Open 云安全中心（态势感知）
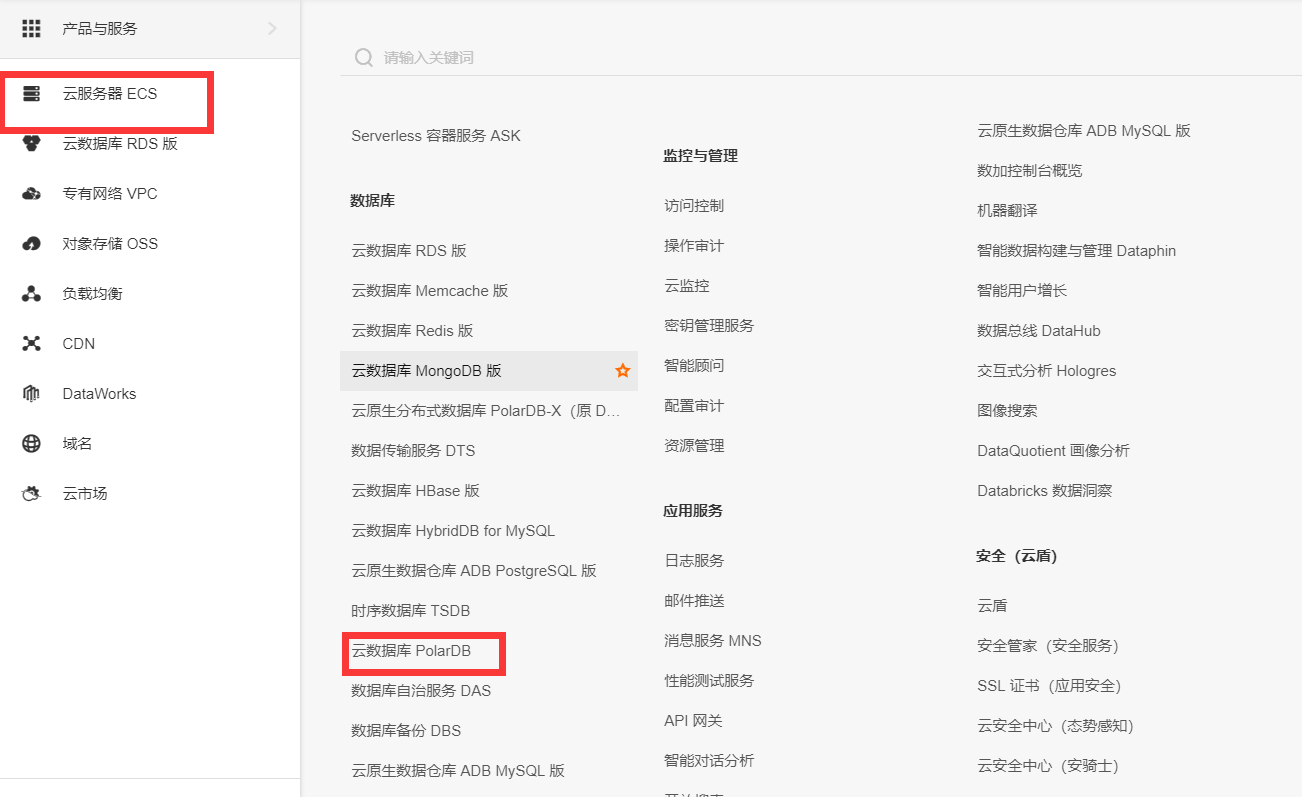The width and height of the screenshot is (1302, 797). tap(1056, 726)
